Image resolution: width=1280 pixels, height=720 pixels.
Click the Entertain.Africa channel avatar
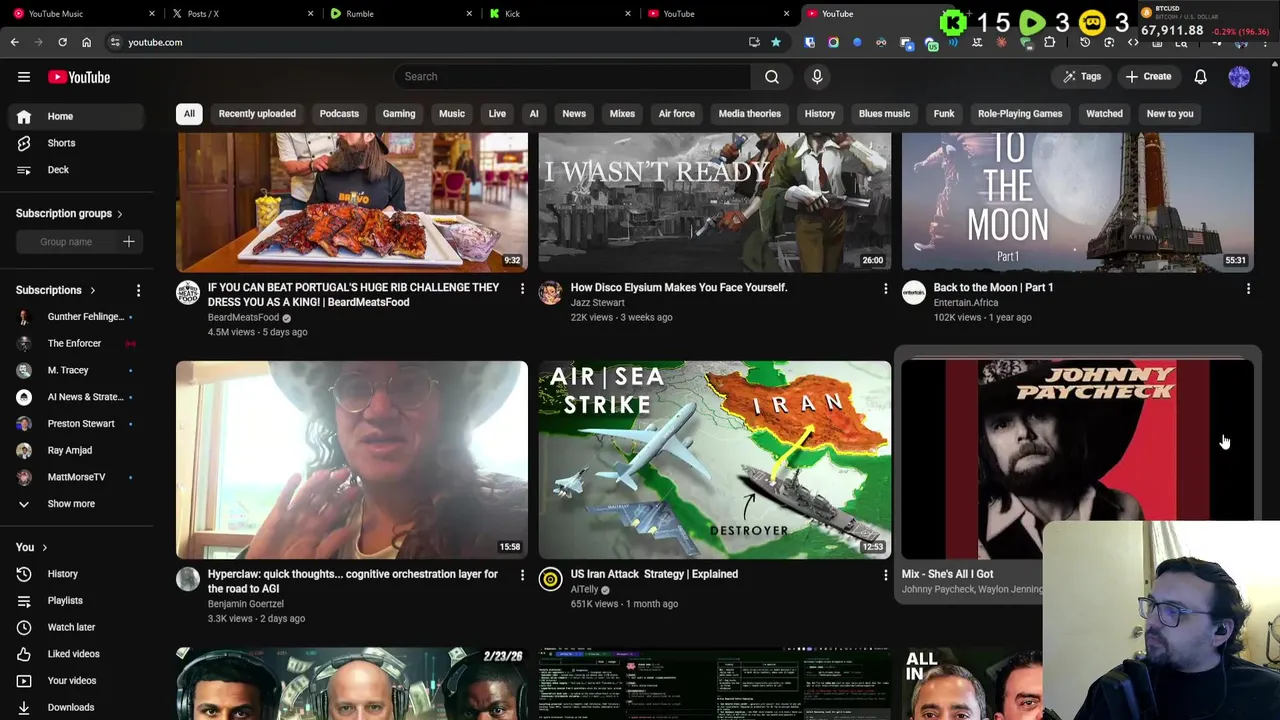pyautogui.click(x=913, y=292)
